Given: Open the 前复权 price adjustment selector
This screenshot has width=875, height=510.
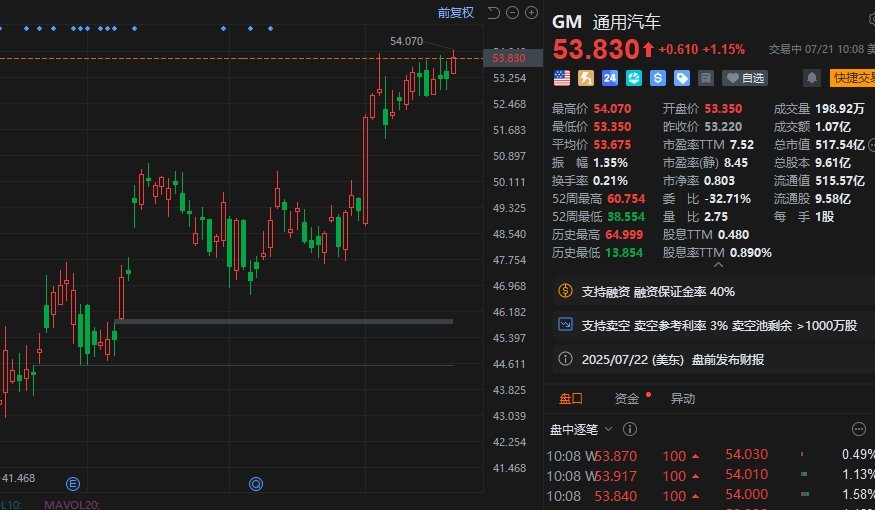Looking at the screenshot, I should [x=455, y=13].
